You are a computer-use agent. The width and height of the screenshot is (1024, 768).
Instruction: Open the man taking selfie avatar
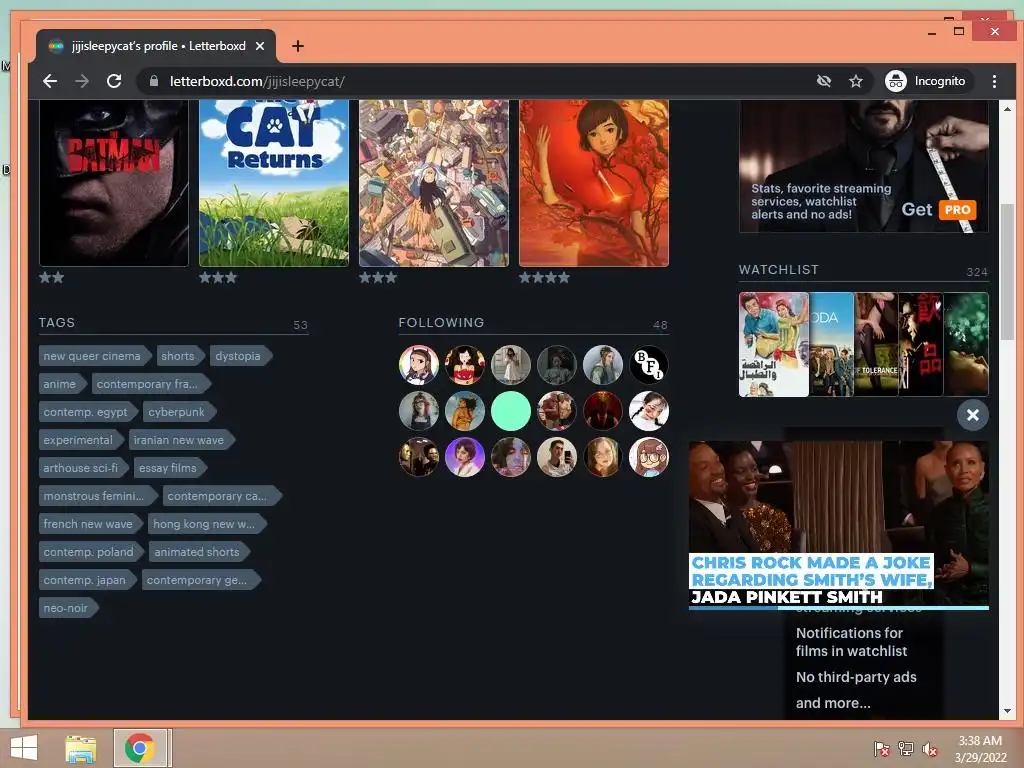pyautogui.click(x=556, y=456)
